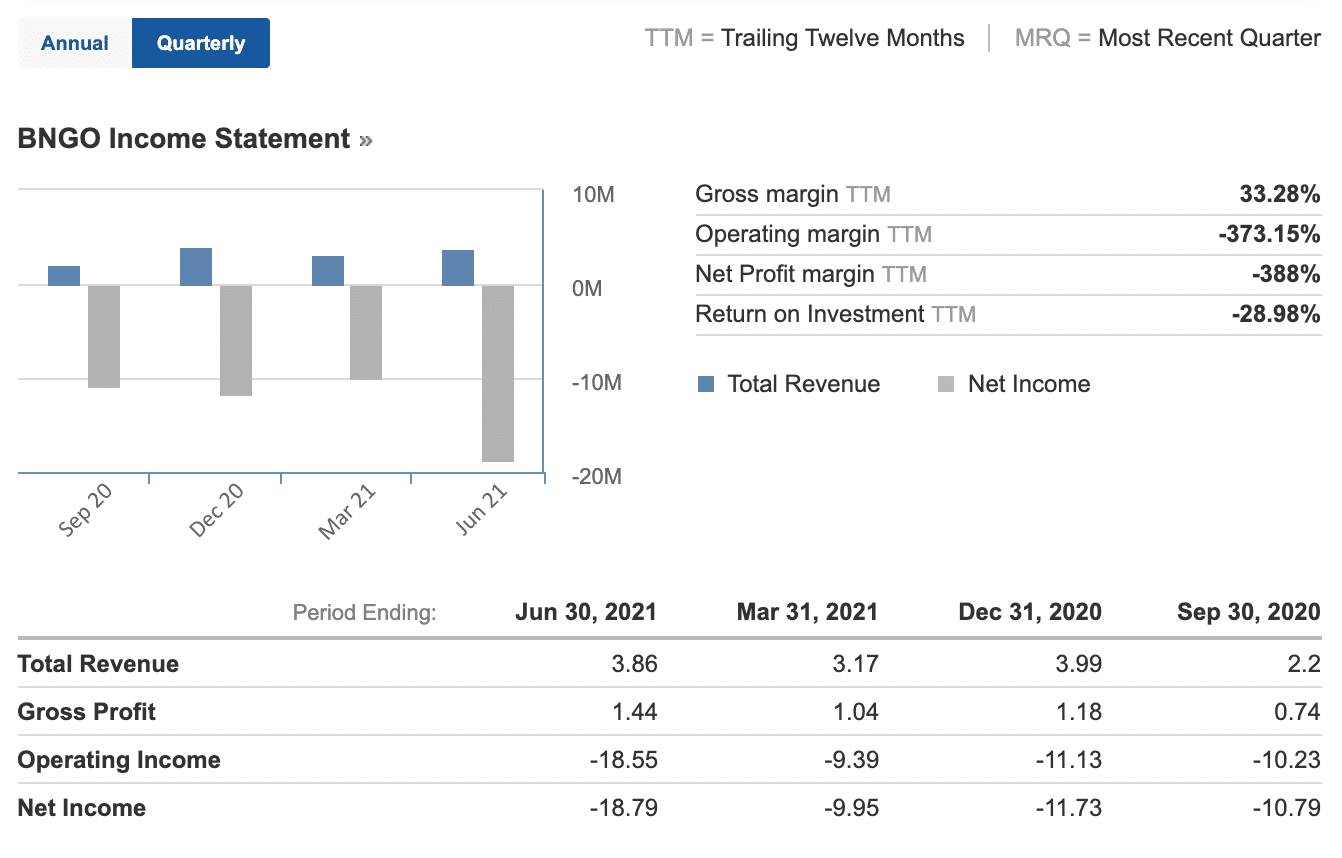Select the 33.28% gross margin value
This screenshot has height=858, width=1342.
point(1280,194)
